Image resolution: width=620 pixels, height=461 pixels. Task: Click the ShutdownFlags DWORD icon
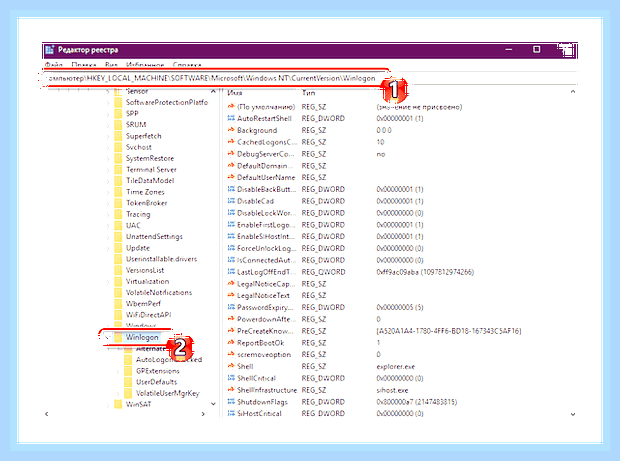tap(231, 402)
